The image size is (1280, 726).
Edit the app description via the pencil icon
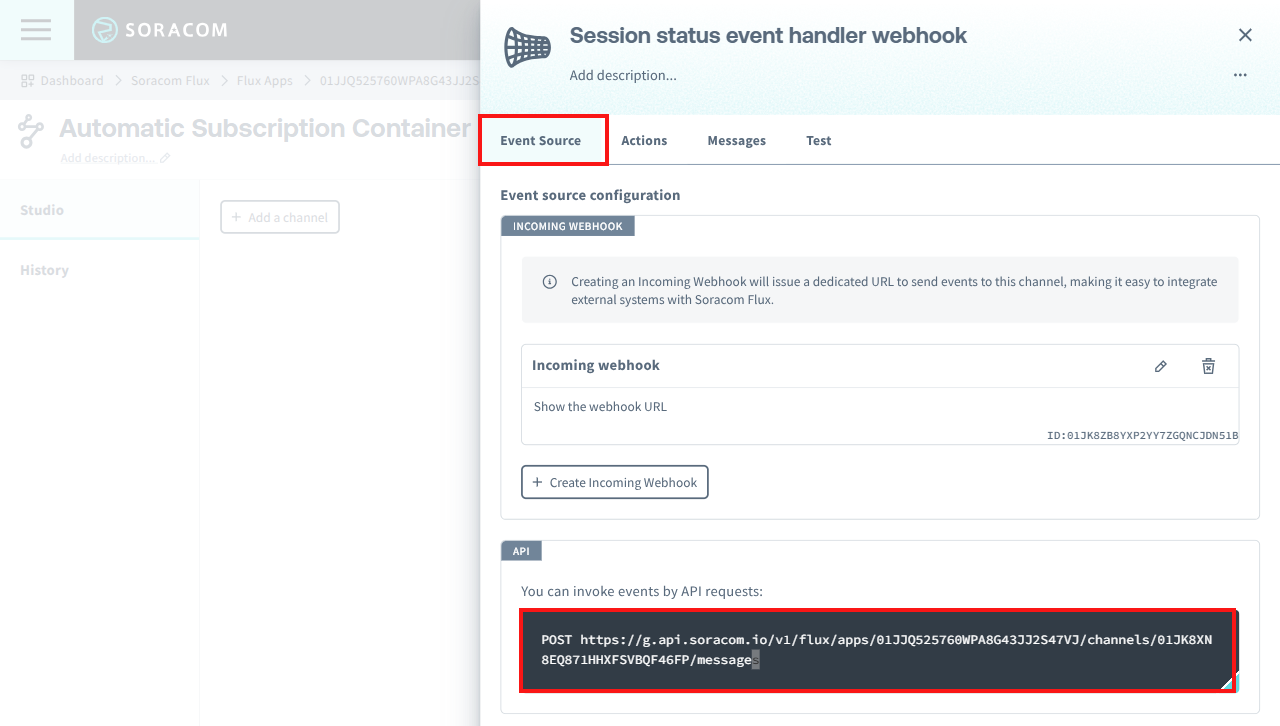tap(166, 158)
